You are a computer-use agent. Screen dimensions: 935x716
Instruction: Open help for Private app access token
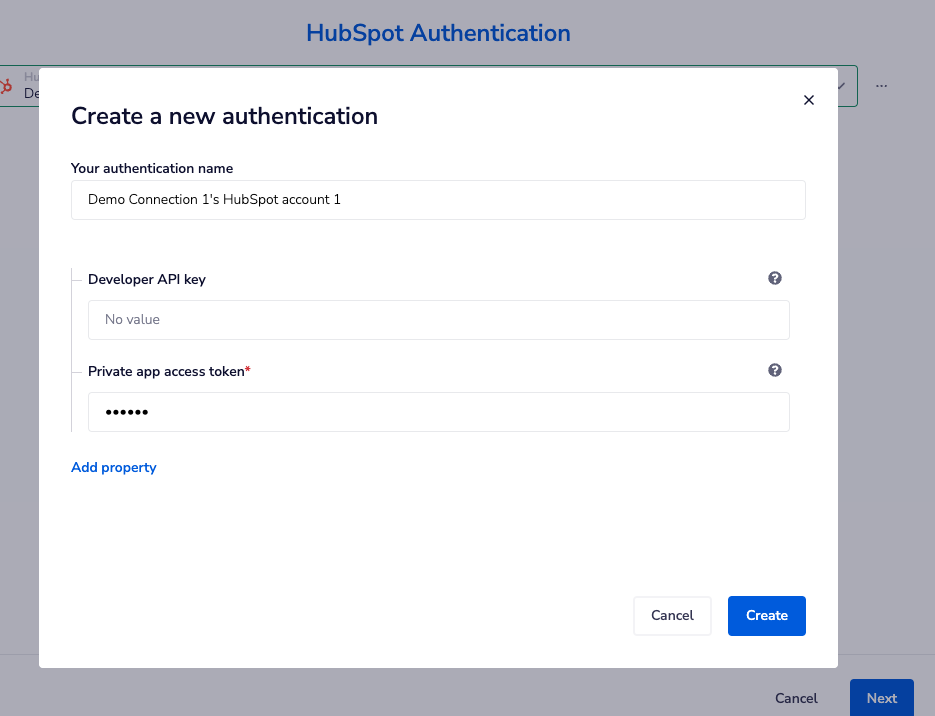775,370
